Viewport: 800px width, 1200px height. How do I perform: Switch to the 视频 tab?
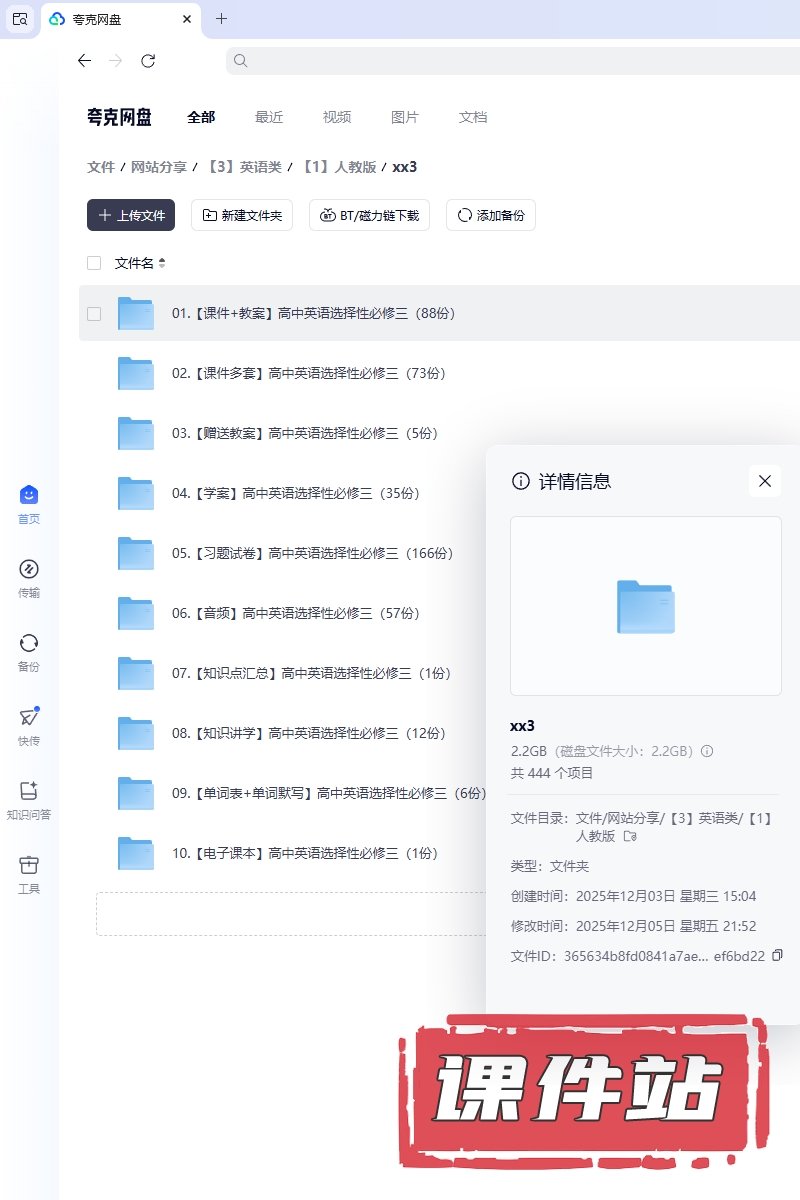337,117
